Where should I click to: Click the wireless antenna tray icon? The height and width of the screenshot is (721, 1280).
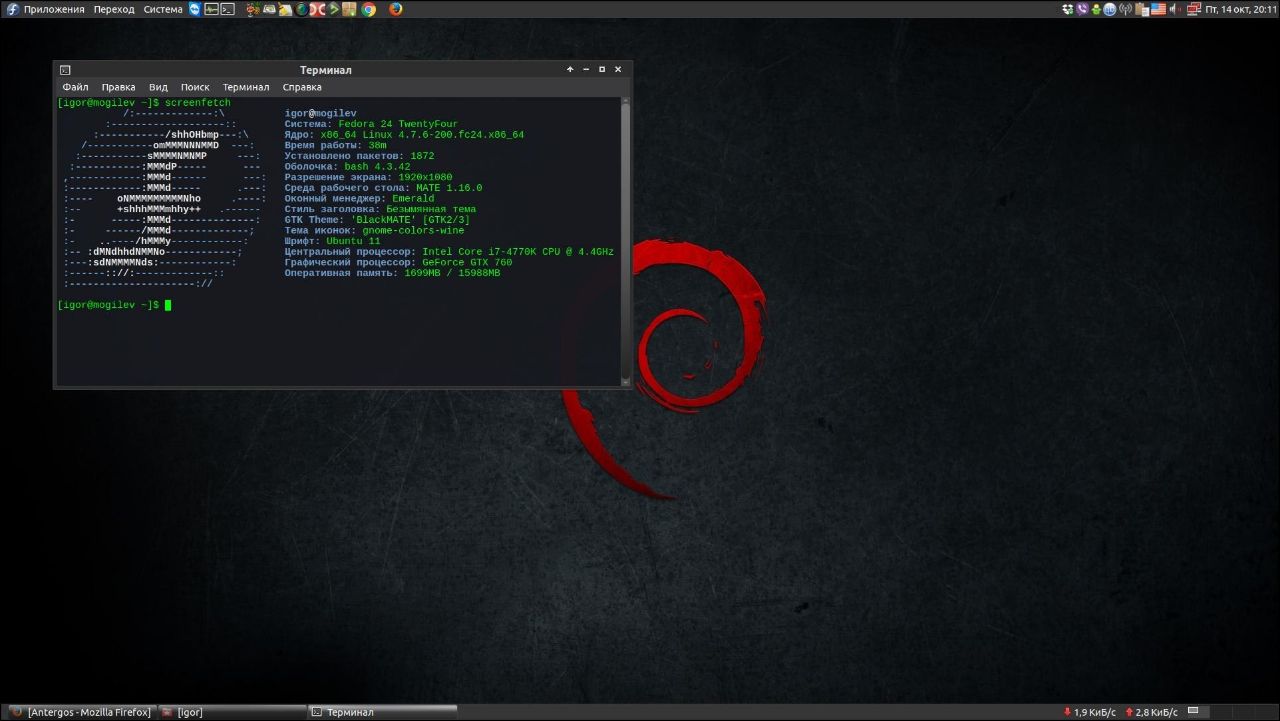pos(1125,9)
